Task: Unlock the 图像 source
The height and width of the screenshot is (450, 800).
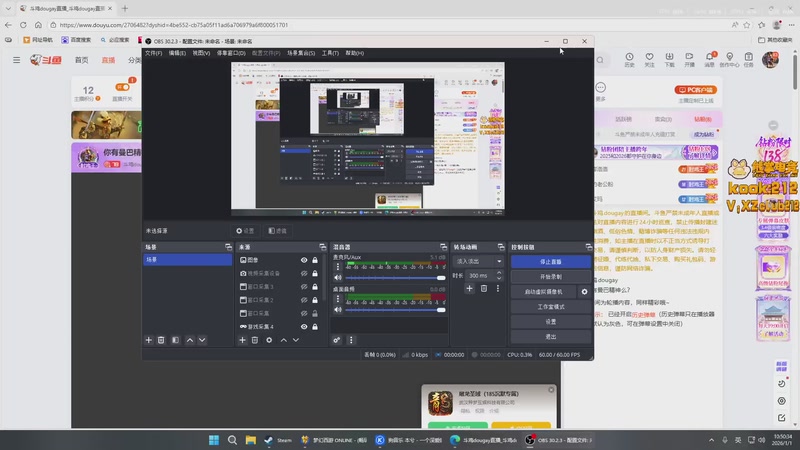Action: pos(315,260)
